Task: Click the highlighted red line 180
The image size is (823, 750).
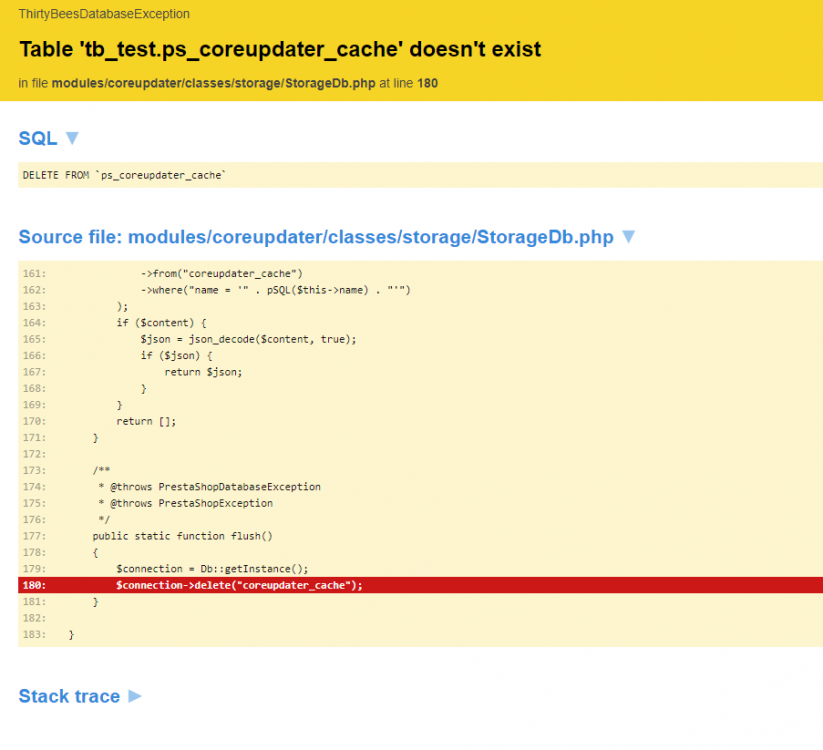Action: (239, 585)
